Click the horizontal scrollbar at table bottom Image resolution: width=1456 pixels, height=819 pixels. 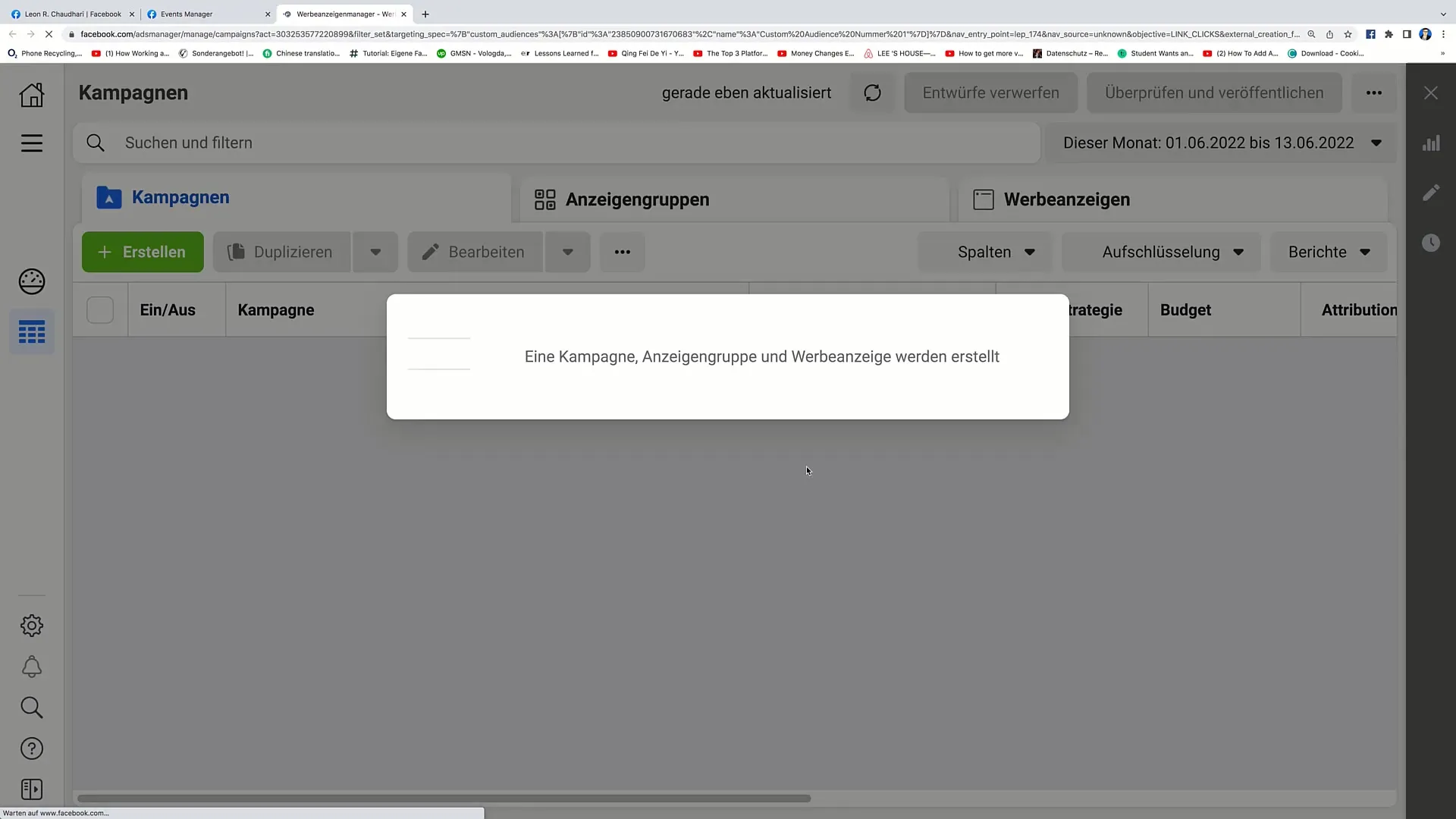(444, 799)
